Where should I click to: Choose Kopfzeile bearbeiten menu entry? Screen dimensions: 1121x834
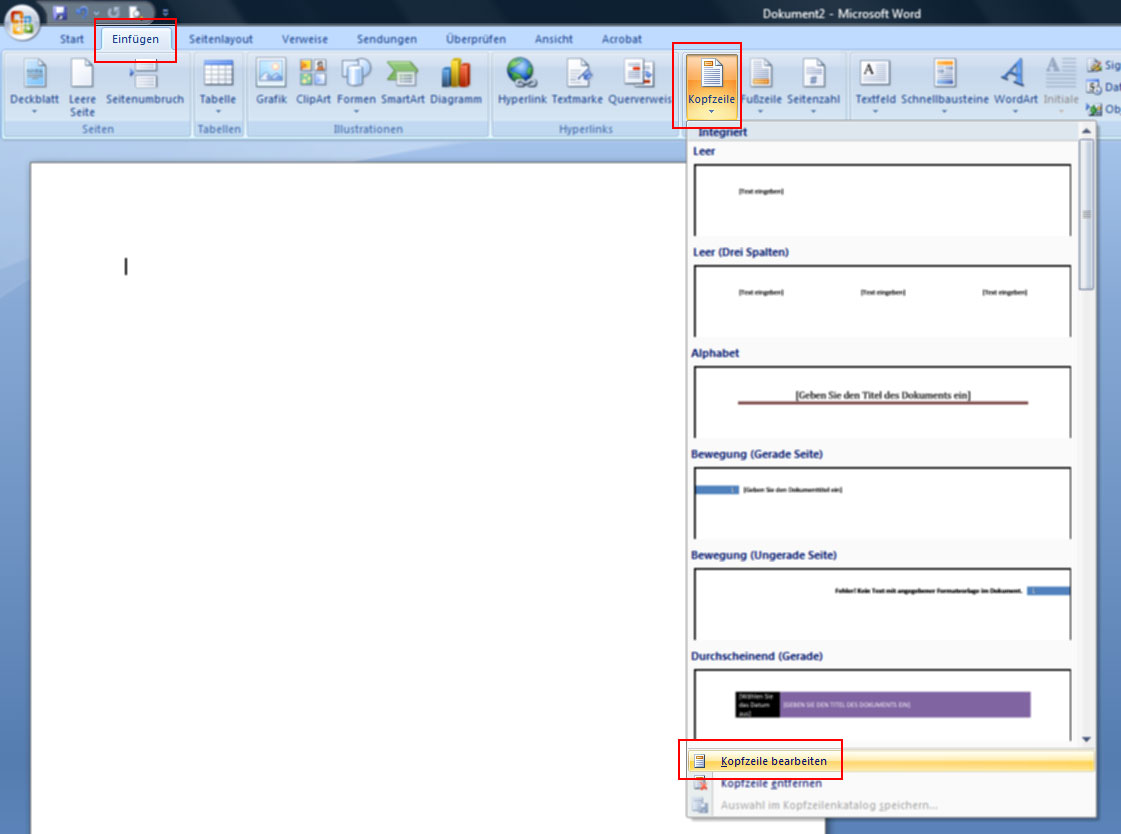891,761
